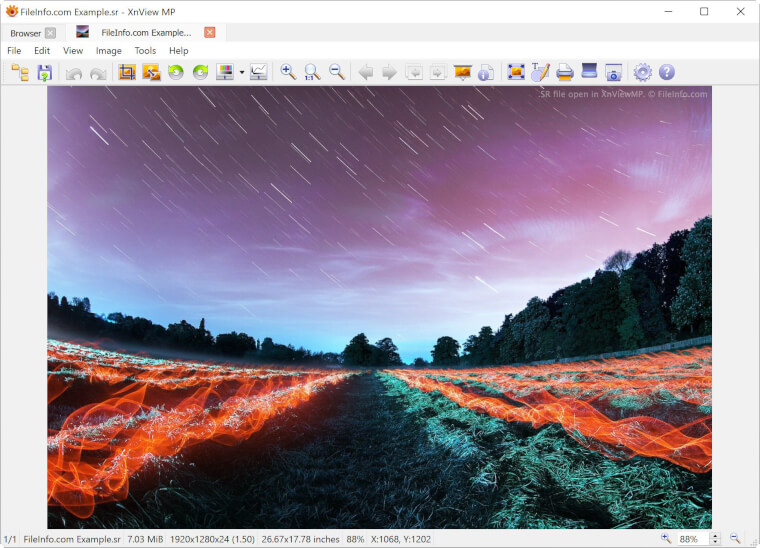This screenshot has height=548, width=760.
Task: Open the Image menu
Action: (108, 51)
